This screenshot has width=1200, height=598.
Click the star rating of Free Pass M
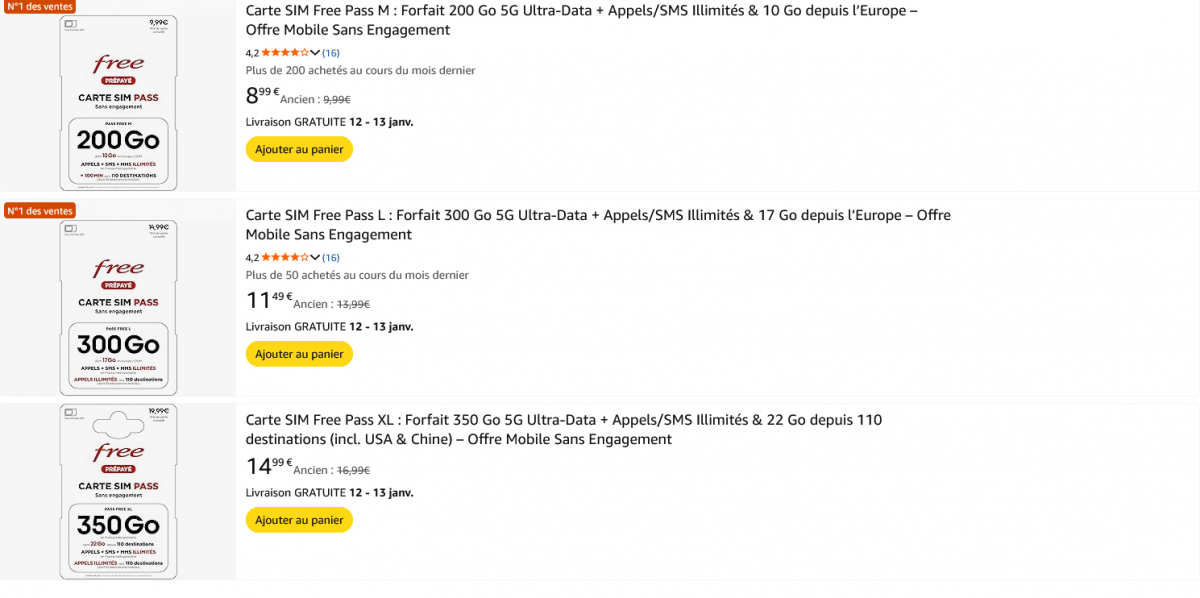click(285, 53)
